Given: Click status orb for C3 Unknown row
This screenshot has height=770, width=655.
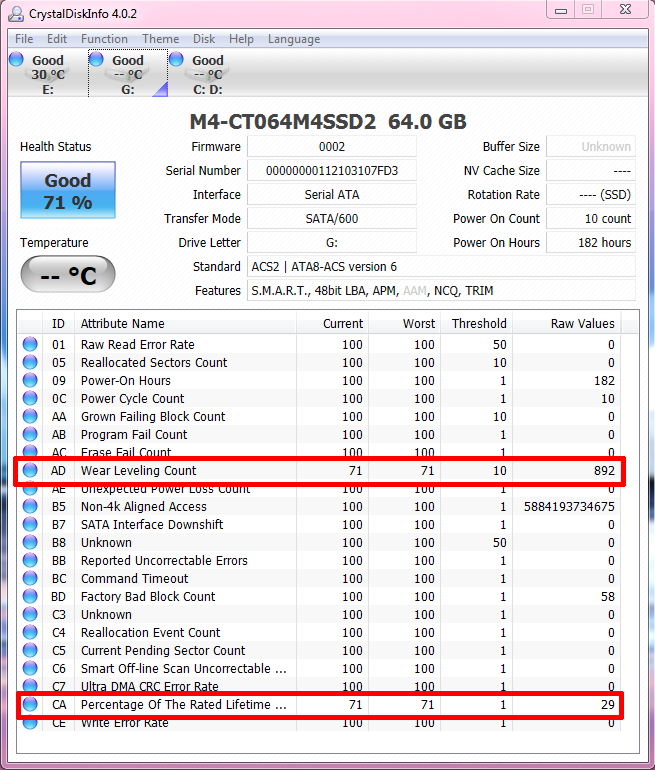Looking at the screenshot, I should tap(30, 614).
